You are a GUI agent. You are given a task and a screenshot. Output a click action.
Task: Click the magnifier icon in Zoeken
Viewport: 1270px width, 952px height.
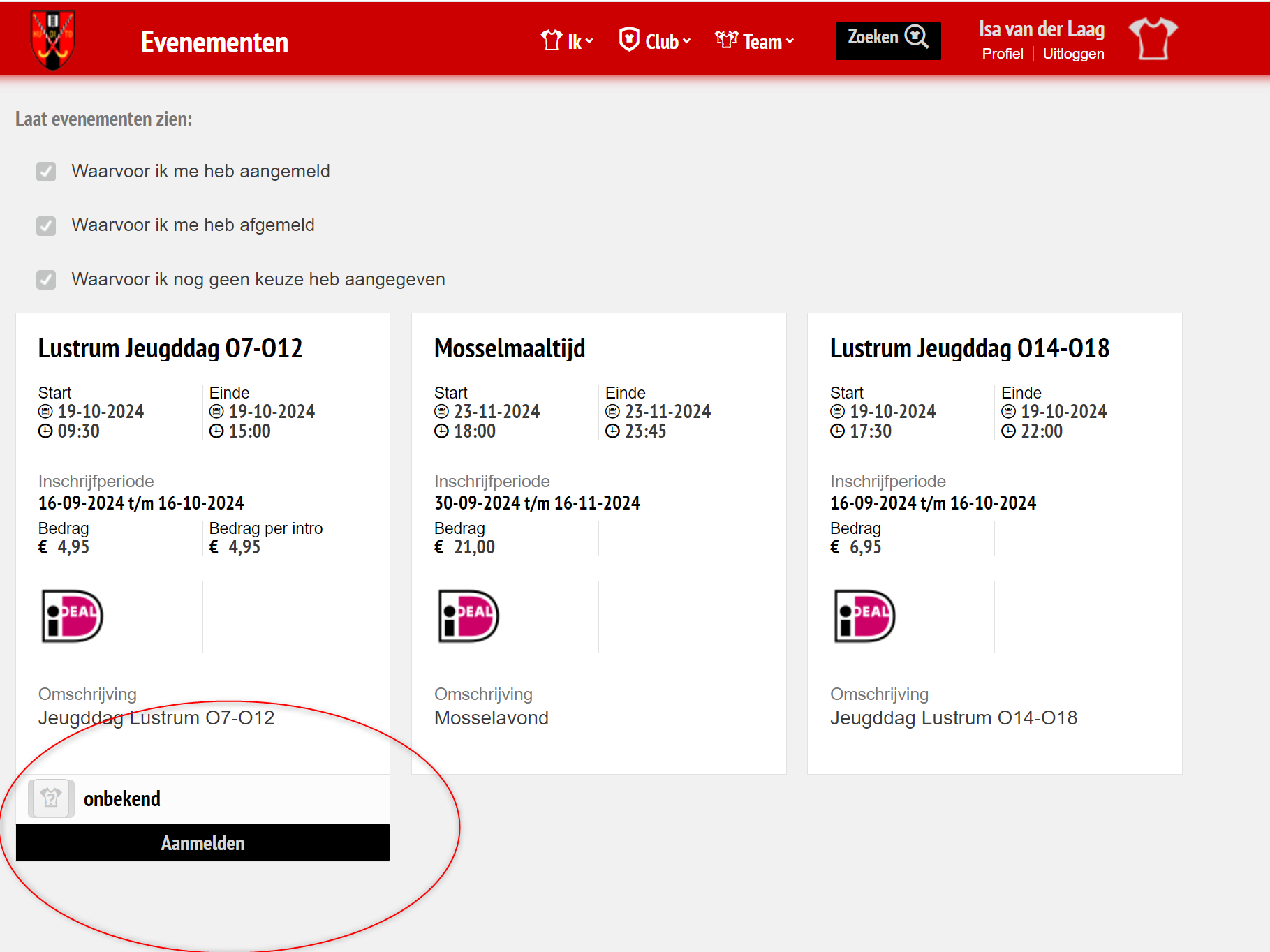(916, 37)
